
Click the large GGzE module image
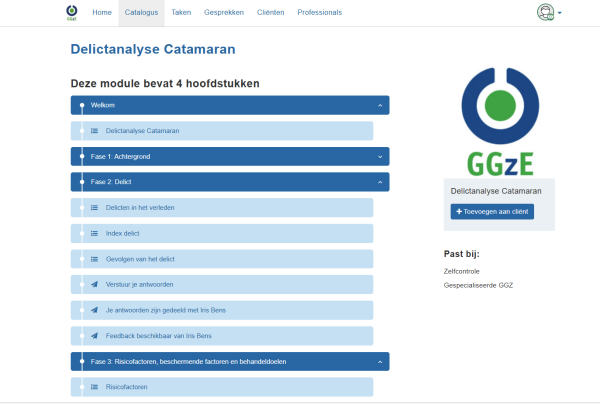(499, 118)
